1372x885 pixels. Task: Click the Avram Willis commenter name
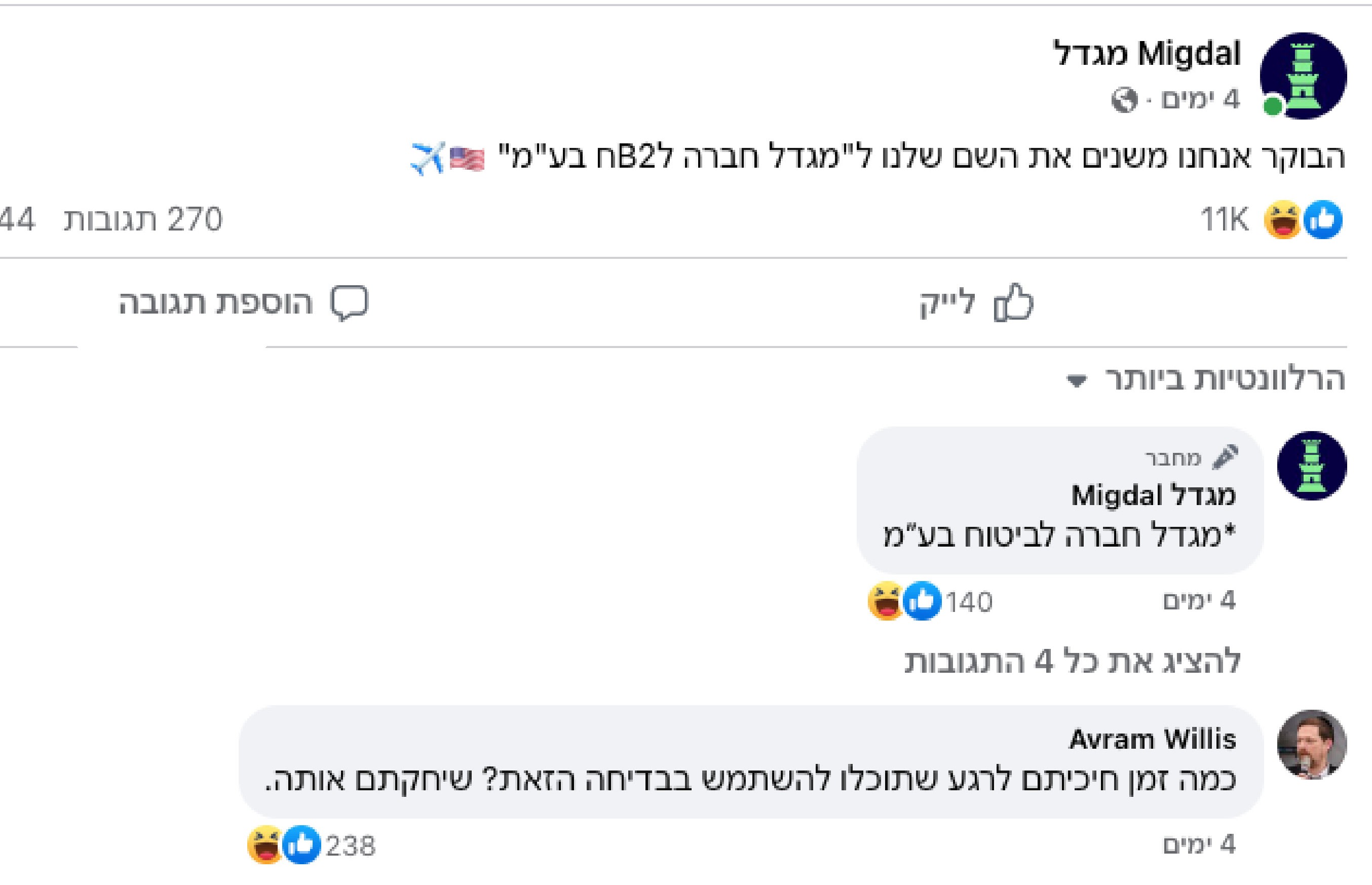(1152, 740)
